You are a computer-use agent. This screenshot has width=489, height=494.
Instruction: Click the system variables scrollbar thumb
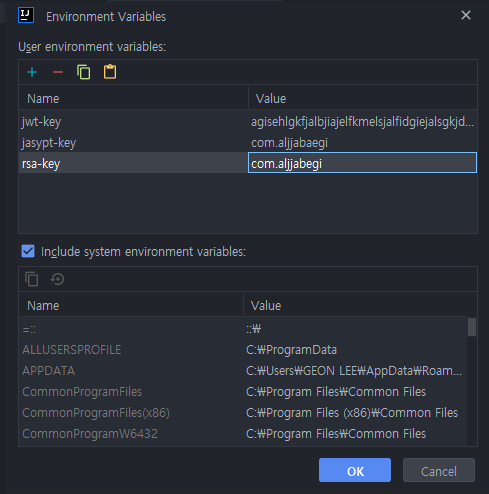pos(472,327)
